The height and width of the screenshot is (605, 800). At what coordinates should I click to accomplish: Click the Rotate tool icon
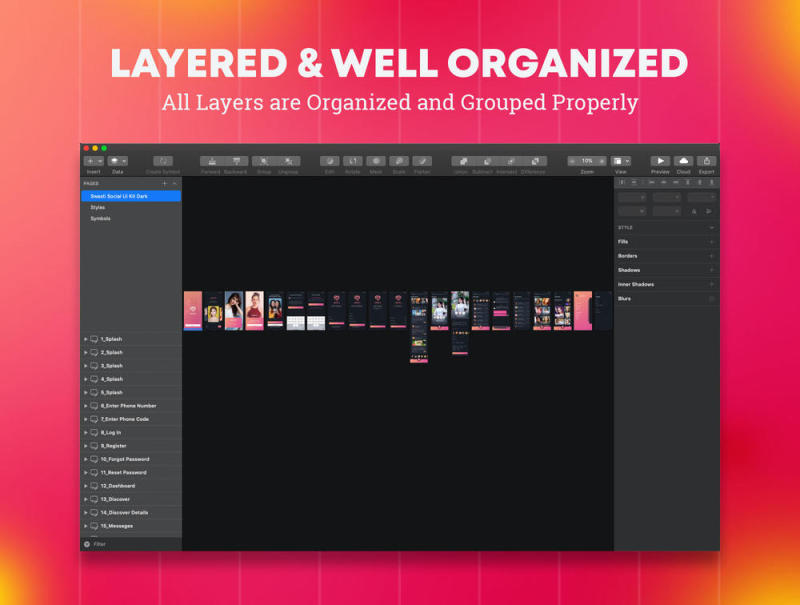[352, 161]
